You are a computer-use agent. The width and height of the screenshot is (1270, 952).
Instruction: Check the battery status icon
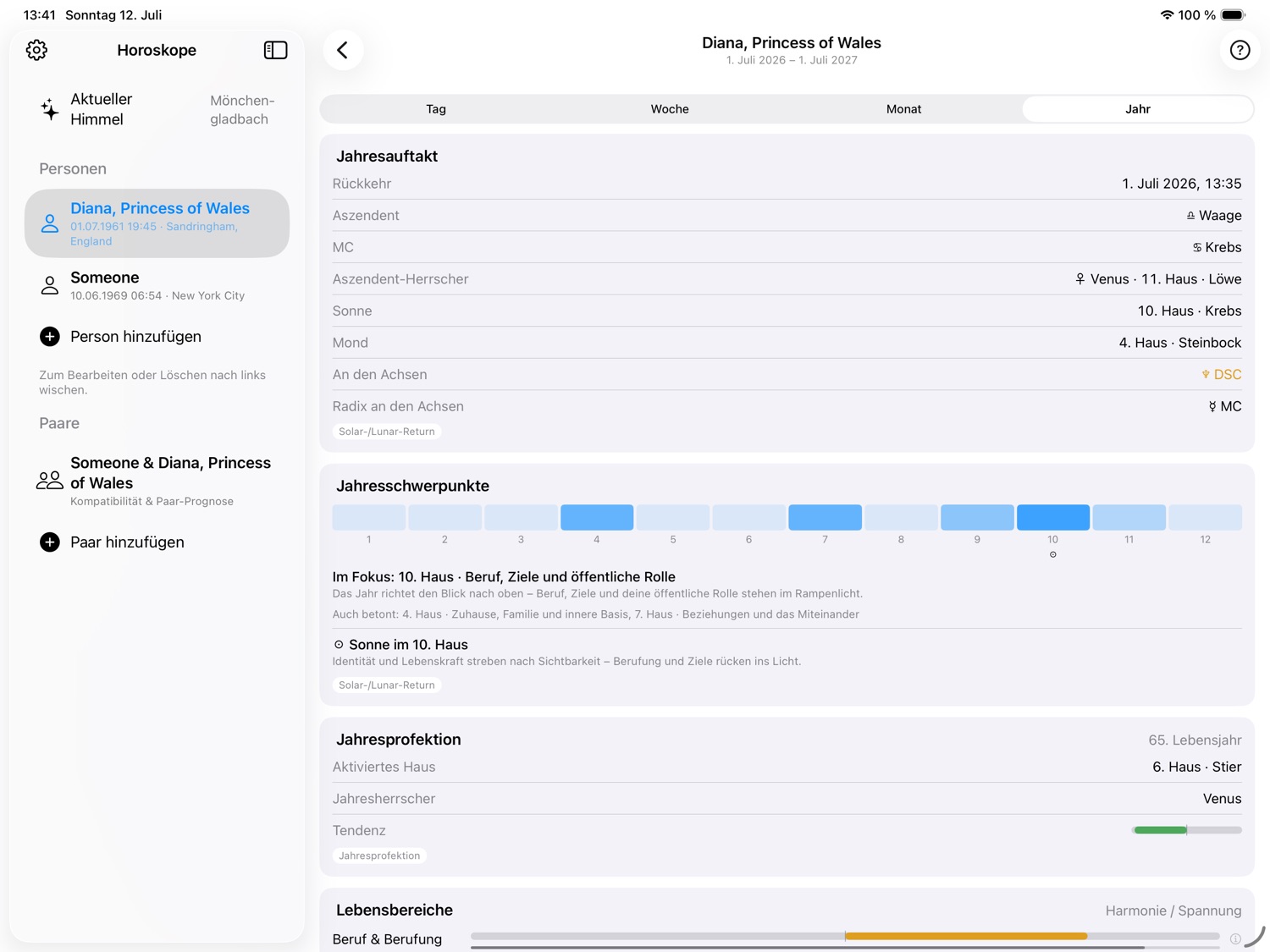click(1234, 15)
